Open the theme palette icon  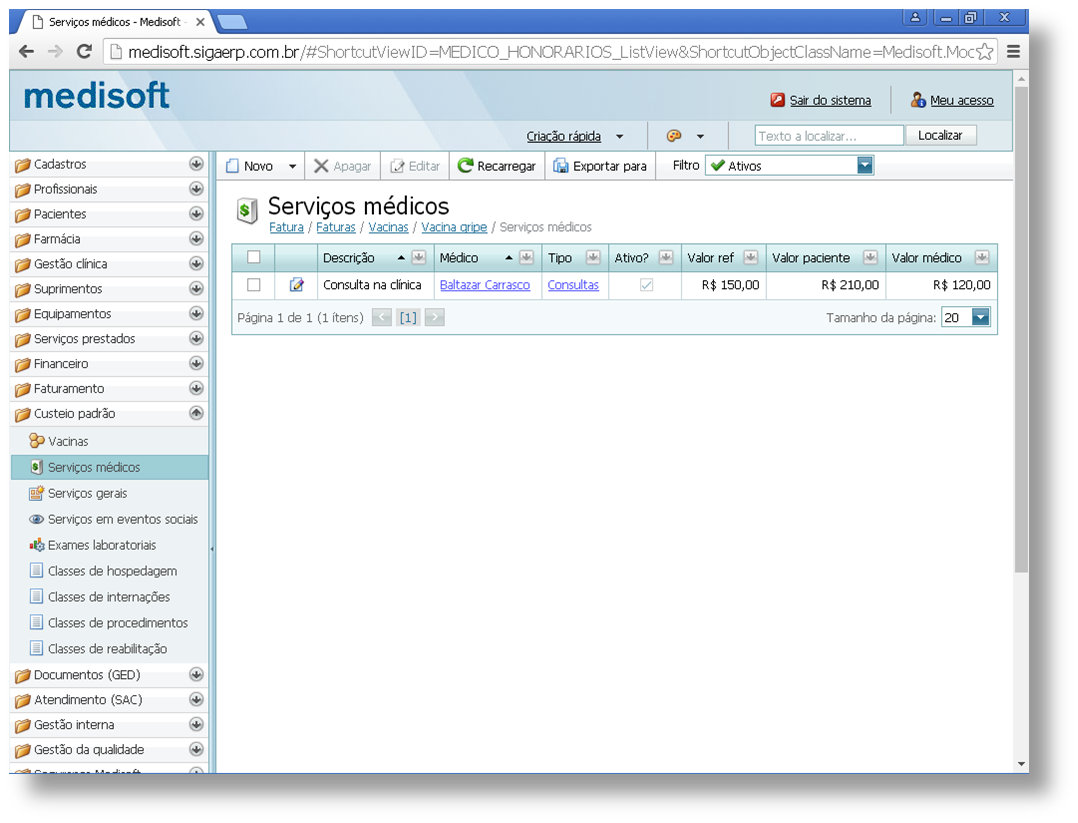pyautogui.click(x=674, y=135)
